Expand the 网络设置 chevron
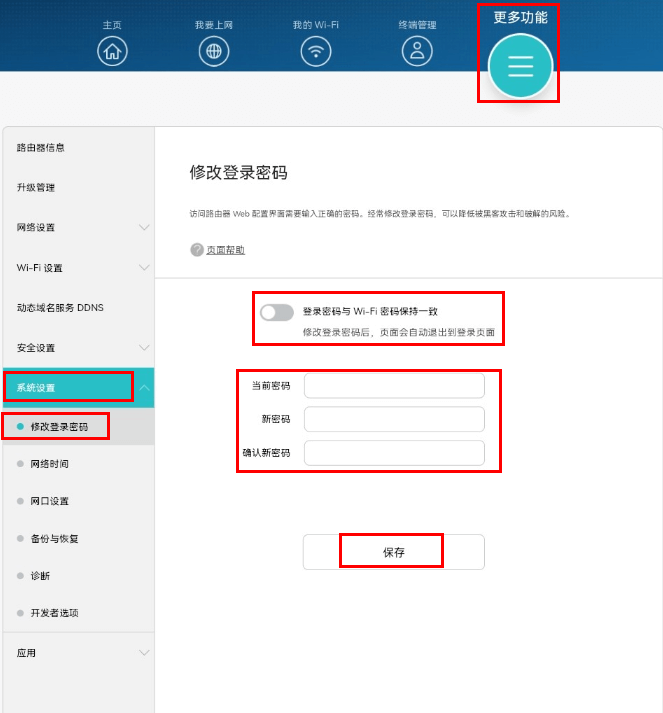 click(x=144, y=227)
